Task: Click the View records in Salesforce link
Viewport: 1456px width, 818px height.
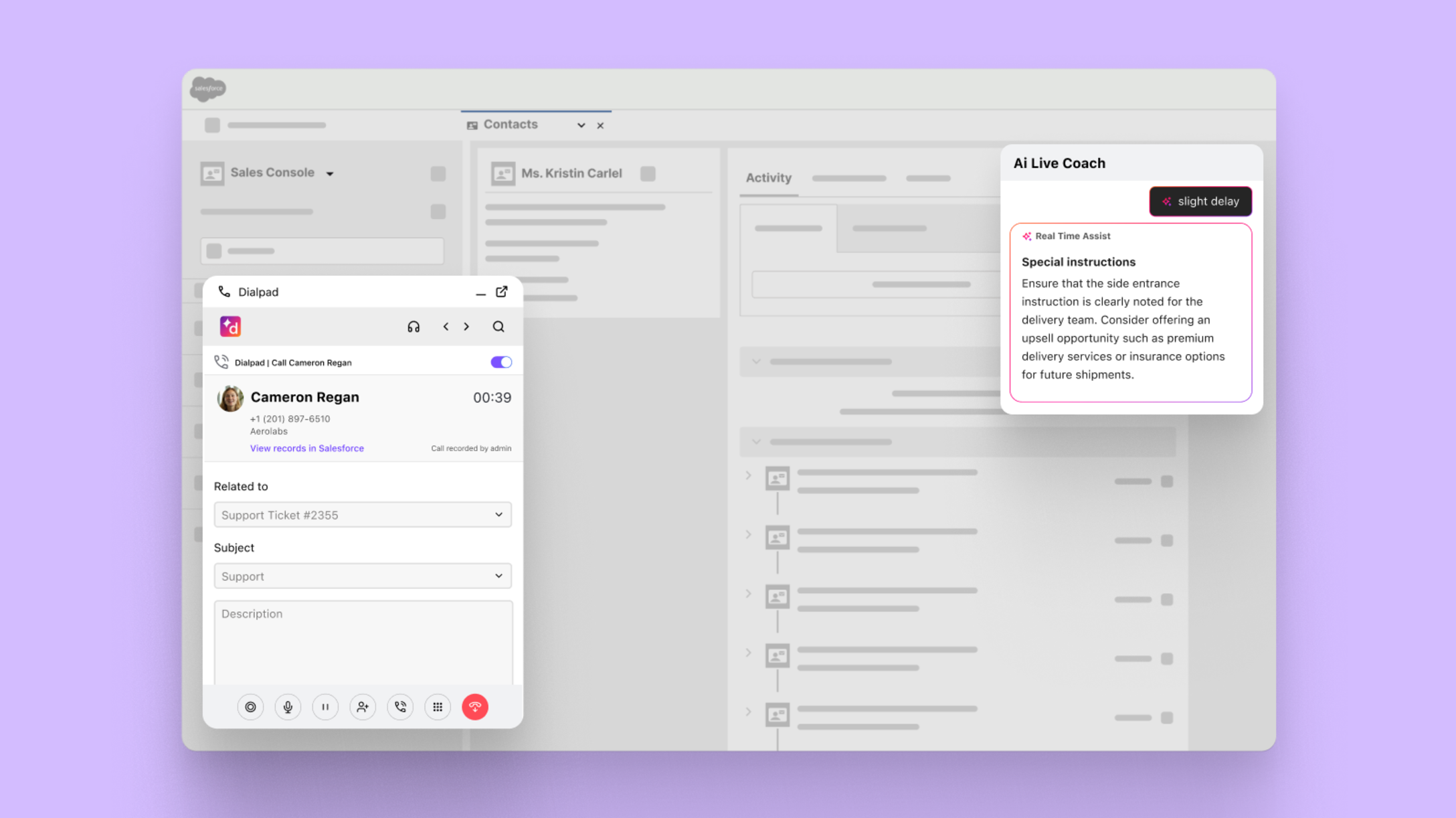Action: point(306,448)
